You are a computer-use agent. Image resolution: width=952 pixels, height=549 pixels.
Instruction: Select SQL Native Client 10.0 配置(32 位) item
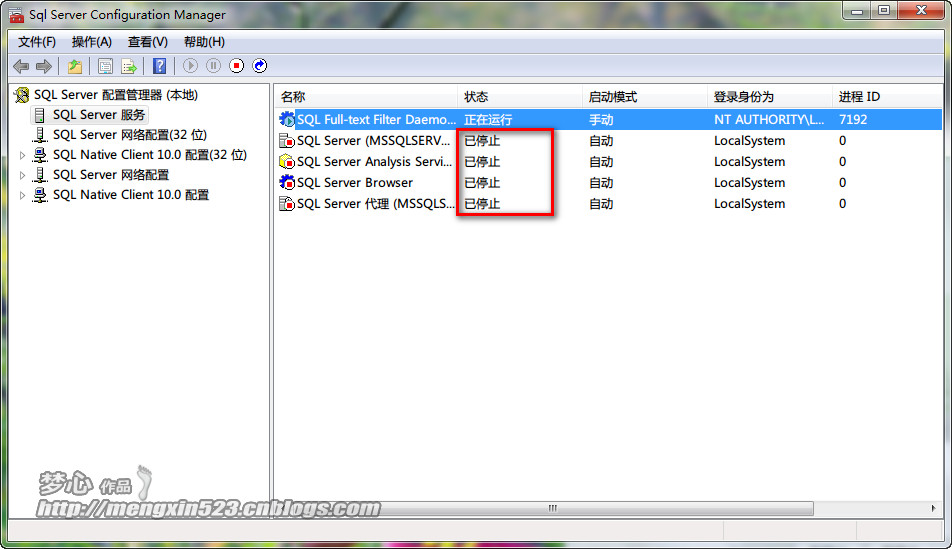point(150,155)
